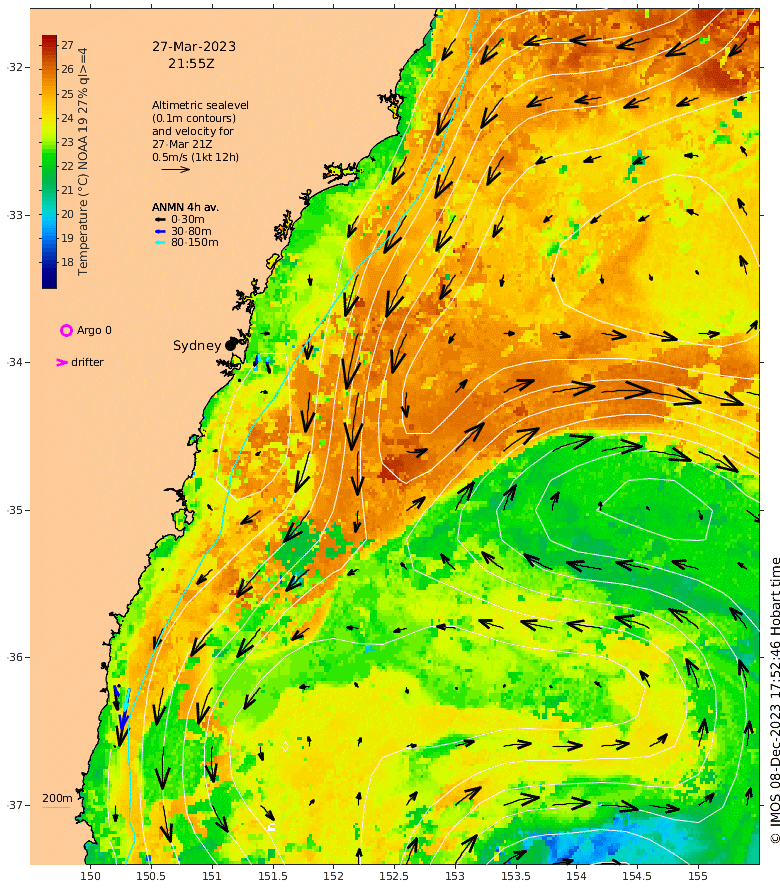Click the '80-150m' depth label

pyautogui.click(x=195, y=242)
